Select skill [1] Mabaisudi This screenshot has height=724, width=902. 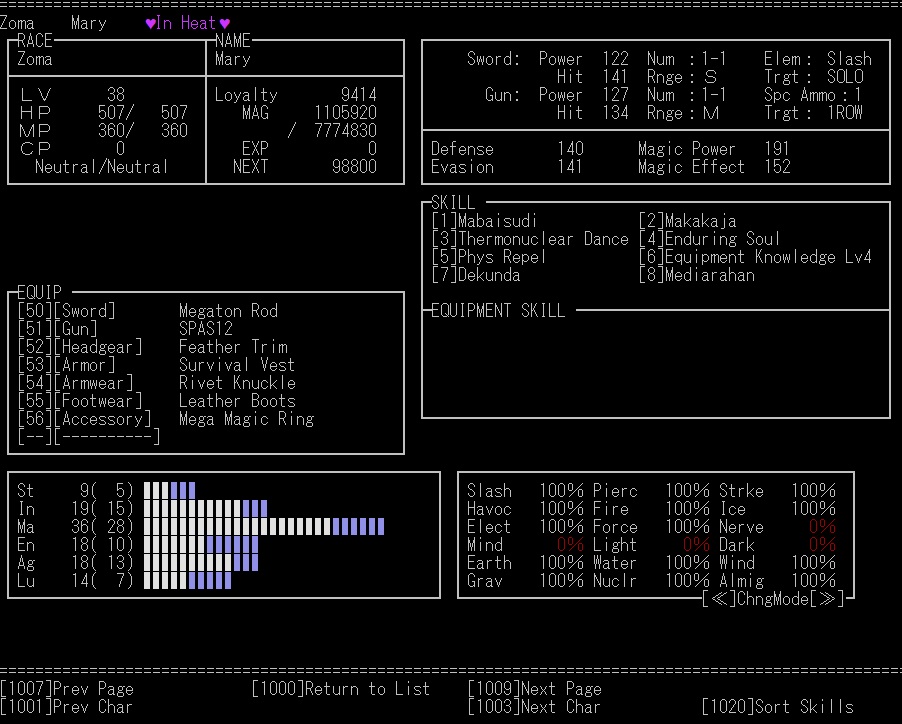[x=485, y=221]
